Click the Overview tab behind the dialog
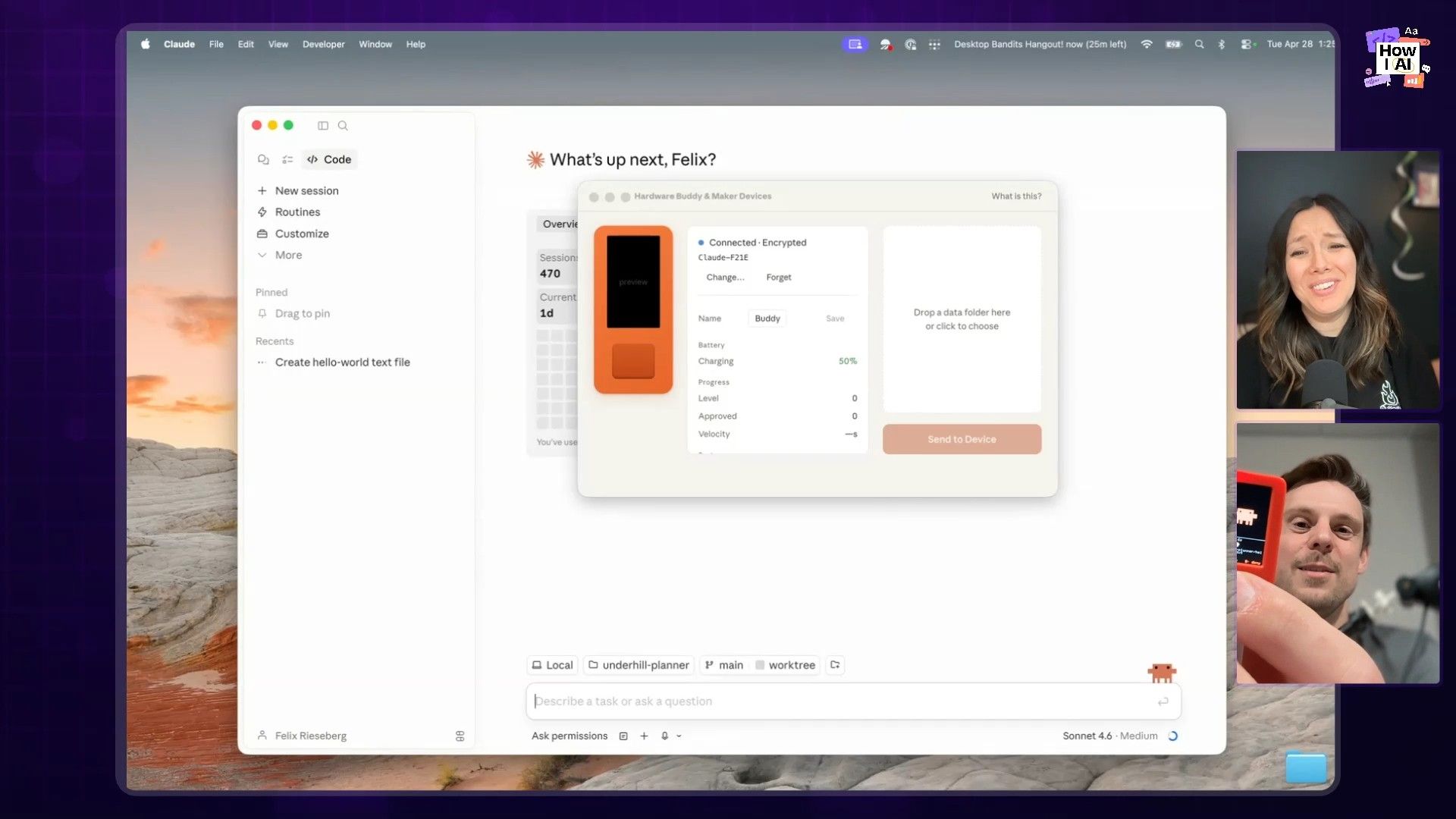Image resolution: width=1456 pixels, height=819 pixels. [559, 224]
